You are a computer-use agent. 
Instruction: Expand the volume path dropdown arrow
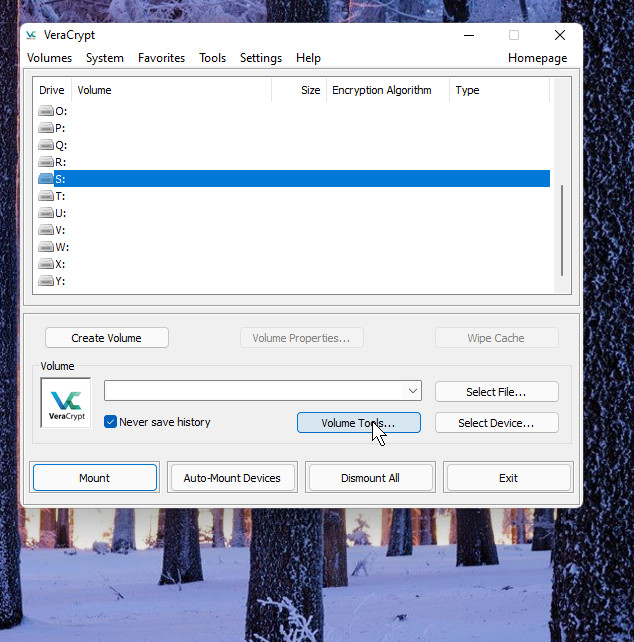point(413,391)
